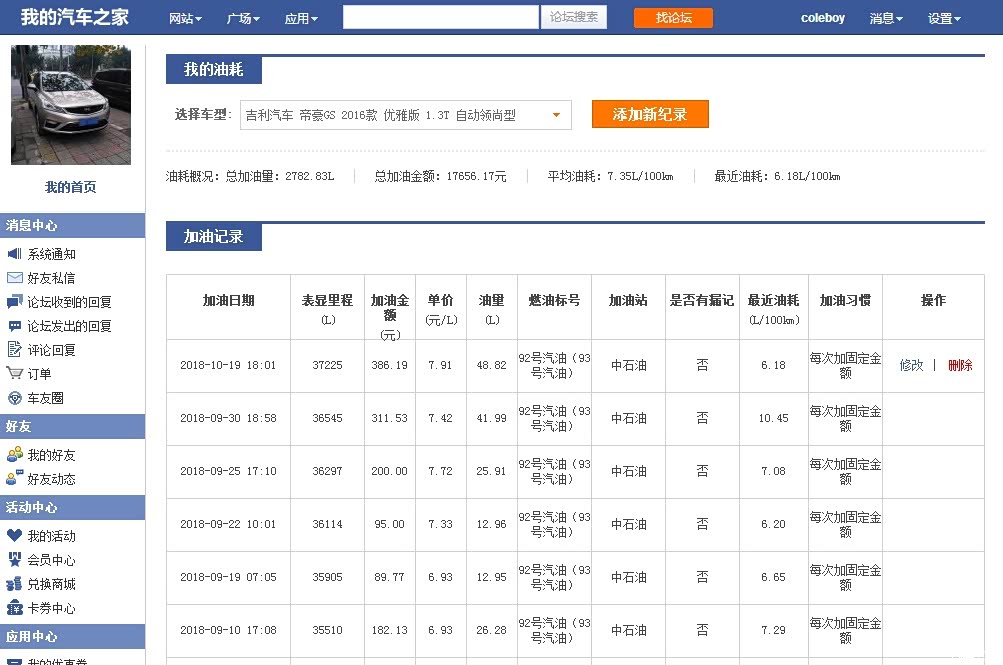Click the 车友圈 steering wheel icon

(14, 398)
